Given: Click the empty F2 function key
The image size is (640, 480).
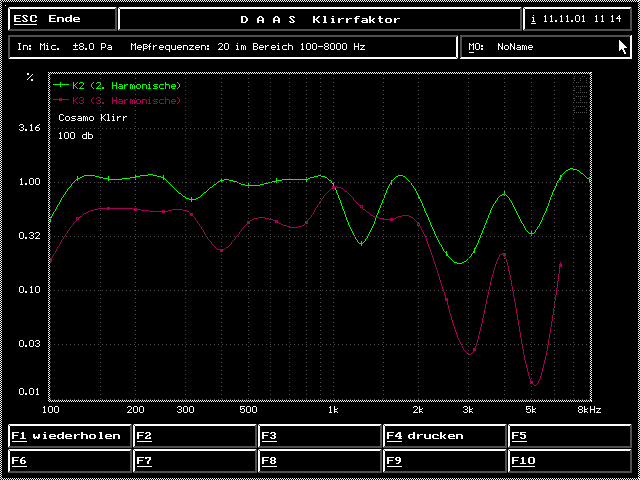Looking at the screenshot, I should 195,436.
